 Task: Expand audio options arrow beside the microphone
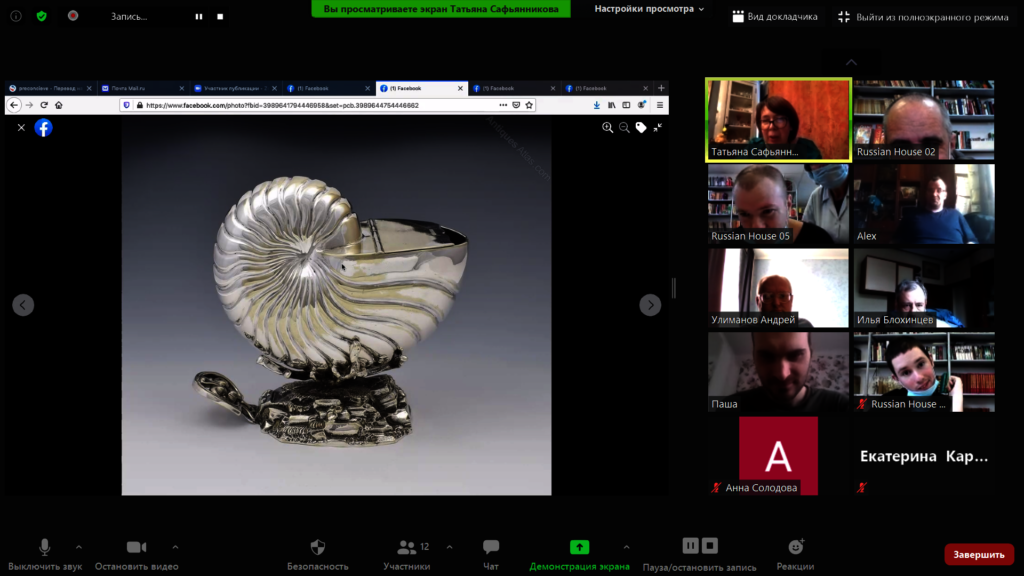pos(79,547)
